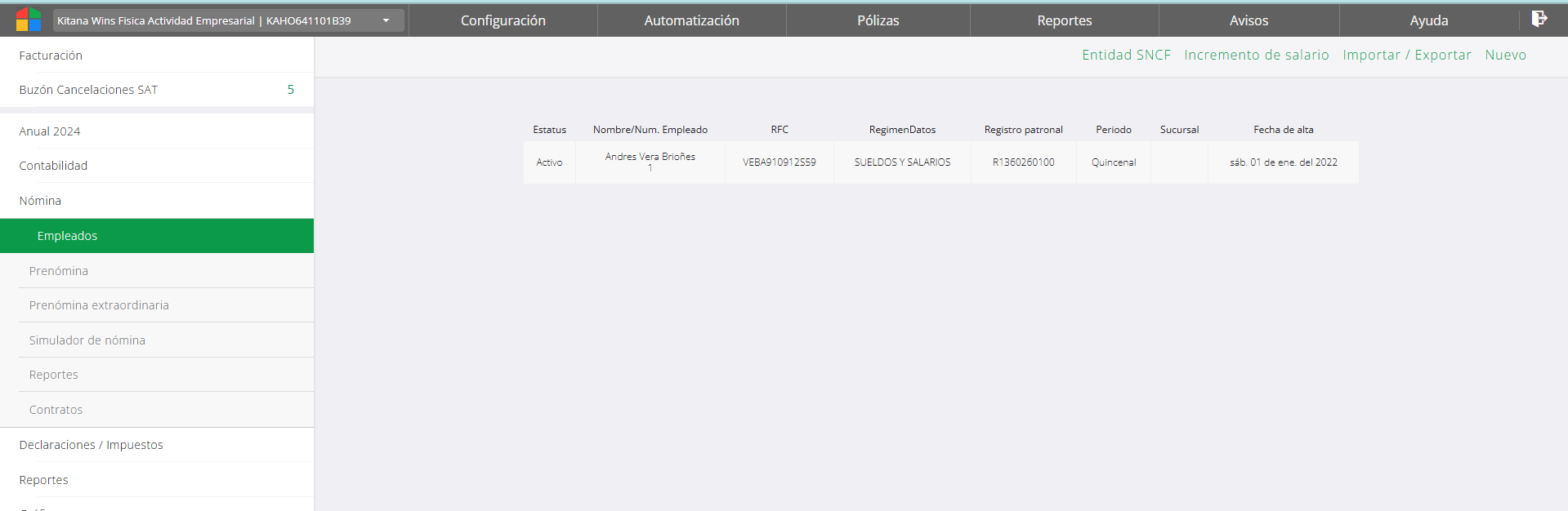Viewport: 1568px width, 511px height.
Task: Select Prenómina extraordinaria in sidebar
Action: click(99, 305)
